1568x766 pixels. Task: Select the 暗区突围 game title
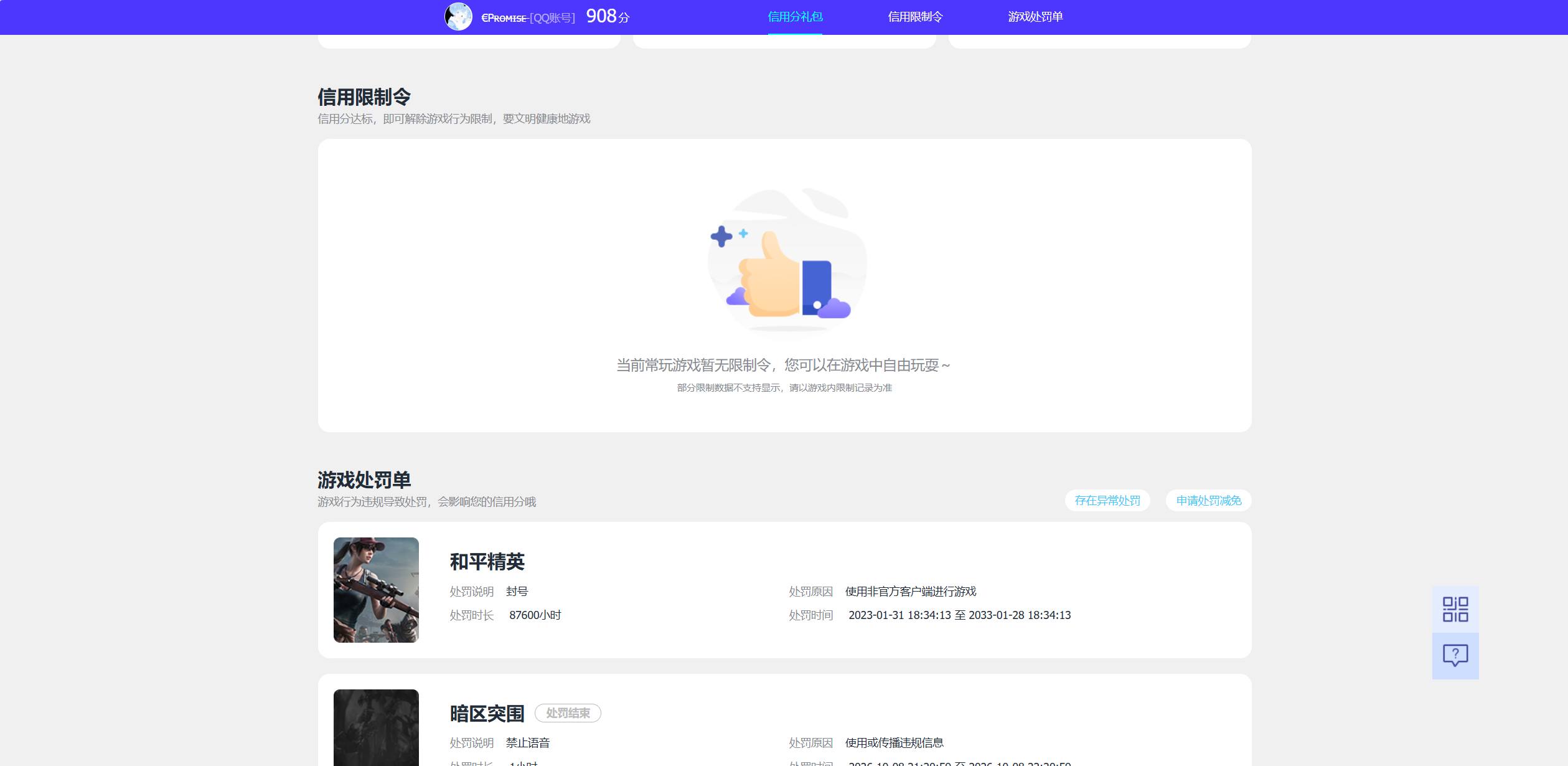[x=487, y=713]
